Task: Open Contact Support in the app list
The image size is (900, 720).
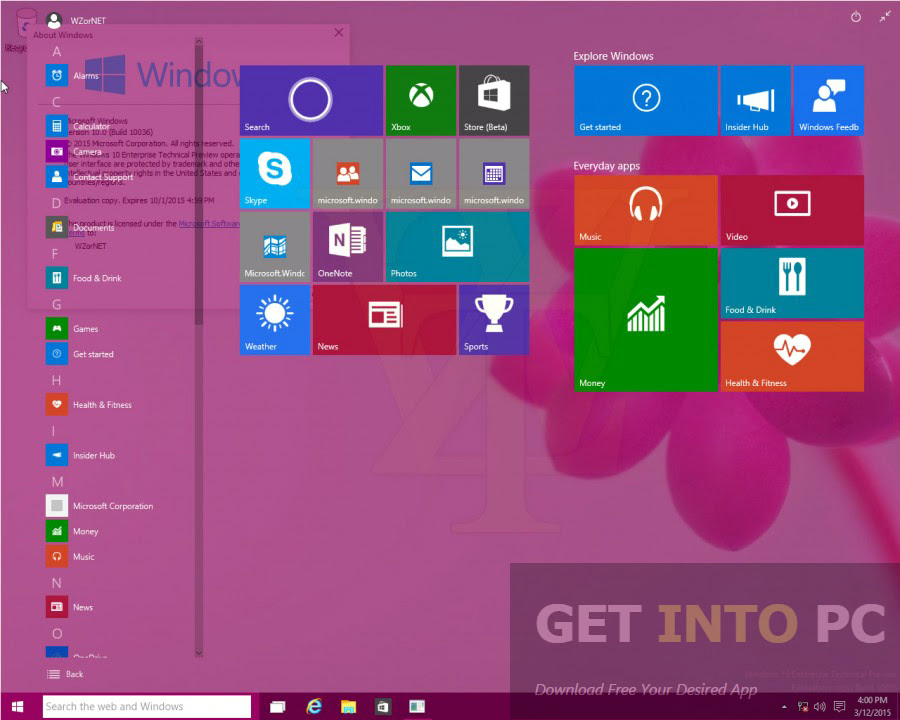Action: [90, 177]
